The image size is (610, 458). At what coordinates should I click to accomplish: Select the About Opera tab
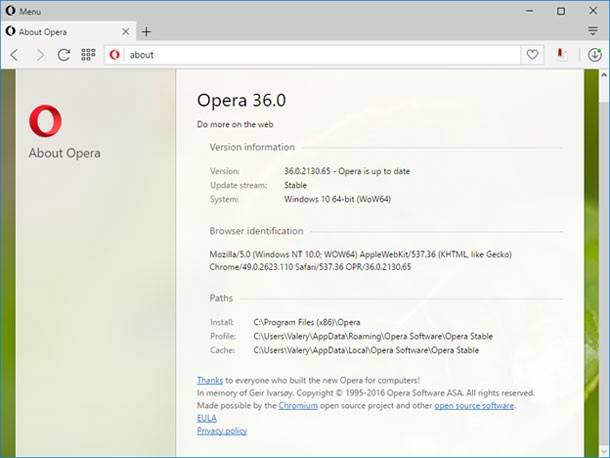coord(68,32)
